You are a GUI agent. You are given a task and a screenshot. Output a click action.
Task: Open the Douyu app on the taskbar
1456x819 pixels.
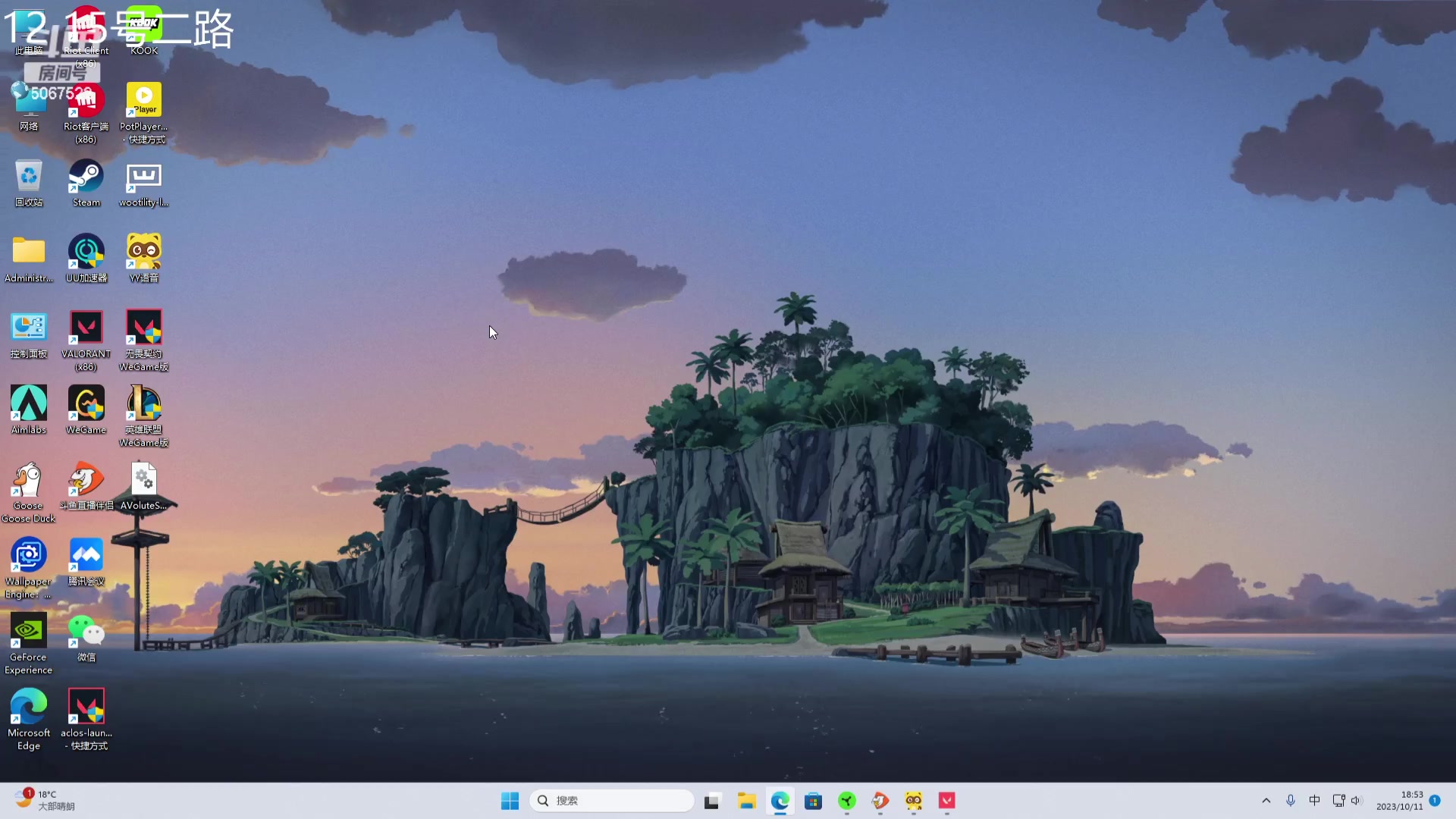880,801
